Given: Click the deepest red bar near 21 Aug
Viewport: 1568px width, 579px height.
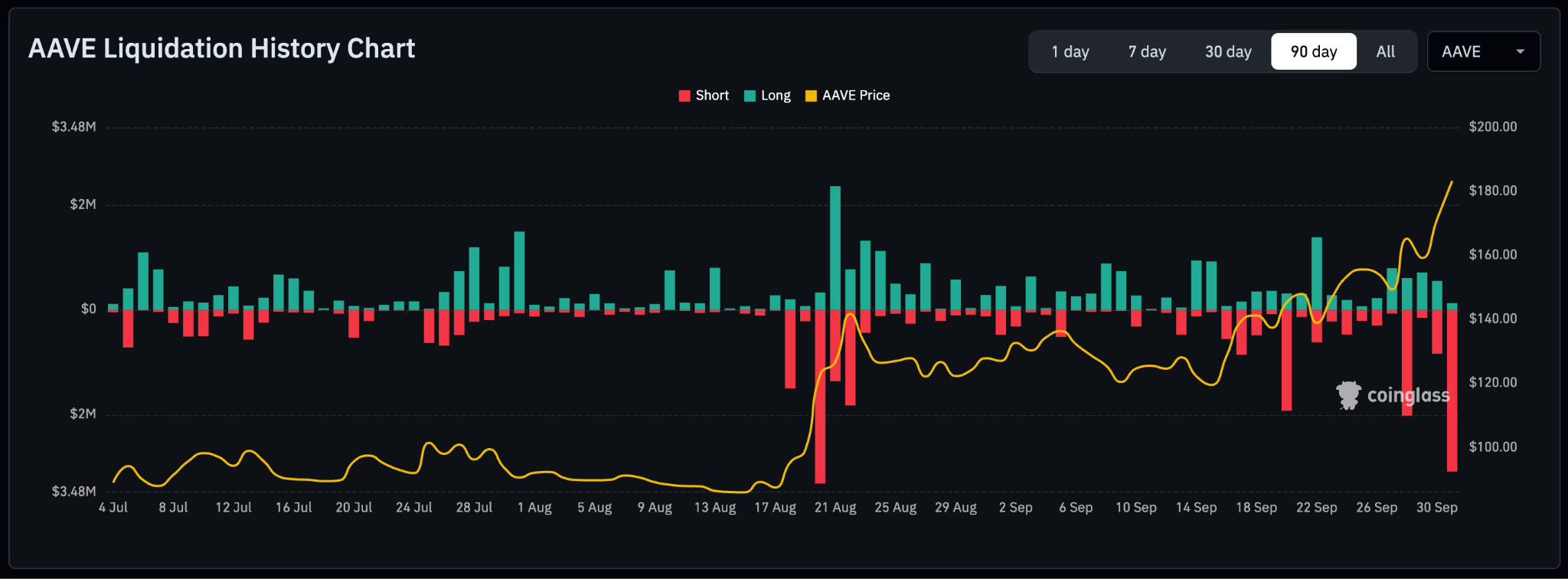Looking at the screenshot, I should pyautogui.click(x=820, y=397).
